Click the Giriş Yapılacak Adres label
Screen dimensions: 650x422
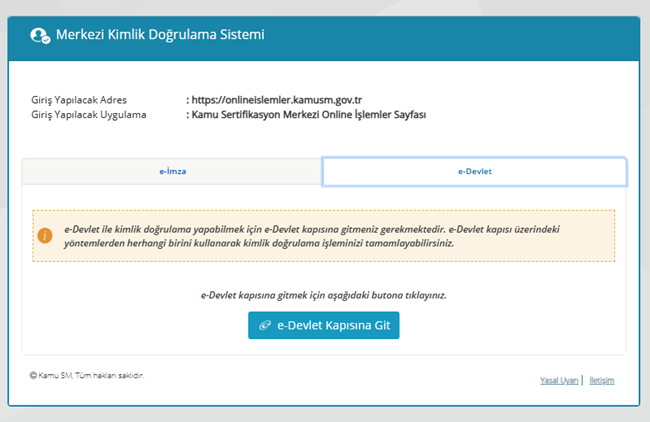pyautogui.click(x=79, y=100)
